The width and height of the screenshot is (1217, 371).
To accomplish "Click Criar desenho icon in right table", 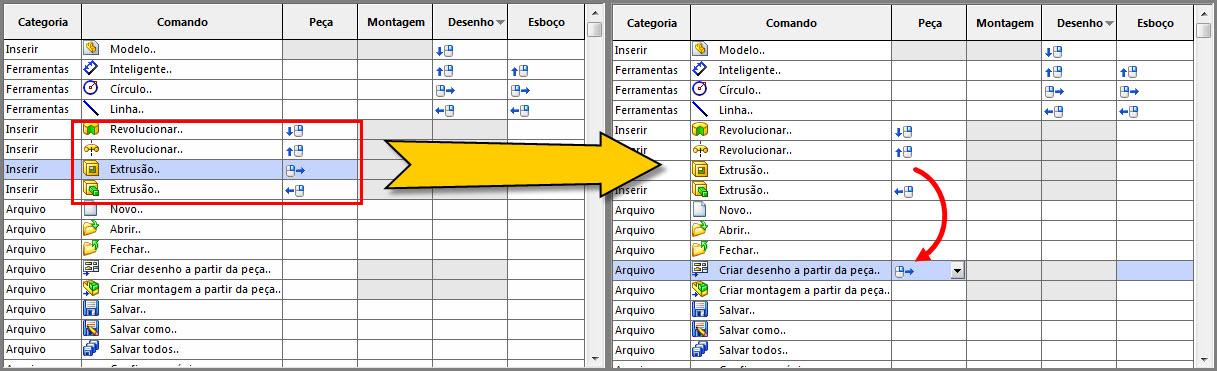I will pyautogui.click(x=700, y=270).
